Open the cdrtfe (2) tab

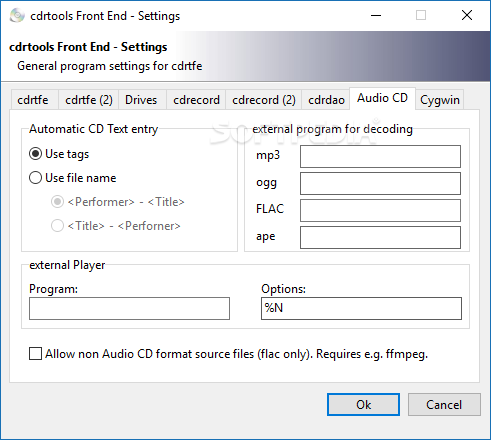(89, 100)
